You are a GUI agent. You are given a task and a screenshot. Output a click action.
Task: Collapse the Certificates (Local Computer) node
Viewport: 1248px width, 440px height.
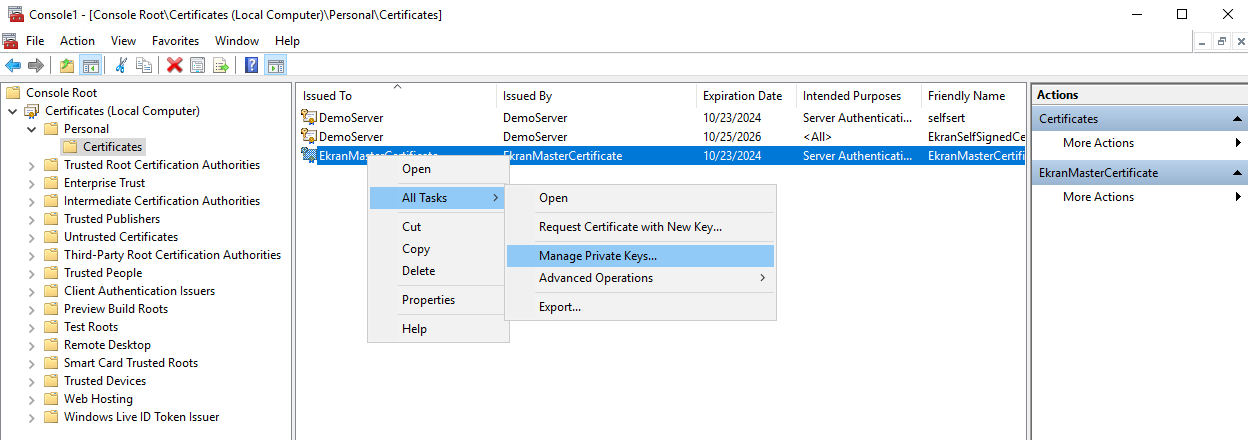click(x=12, y=111)
